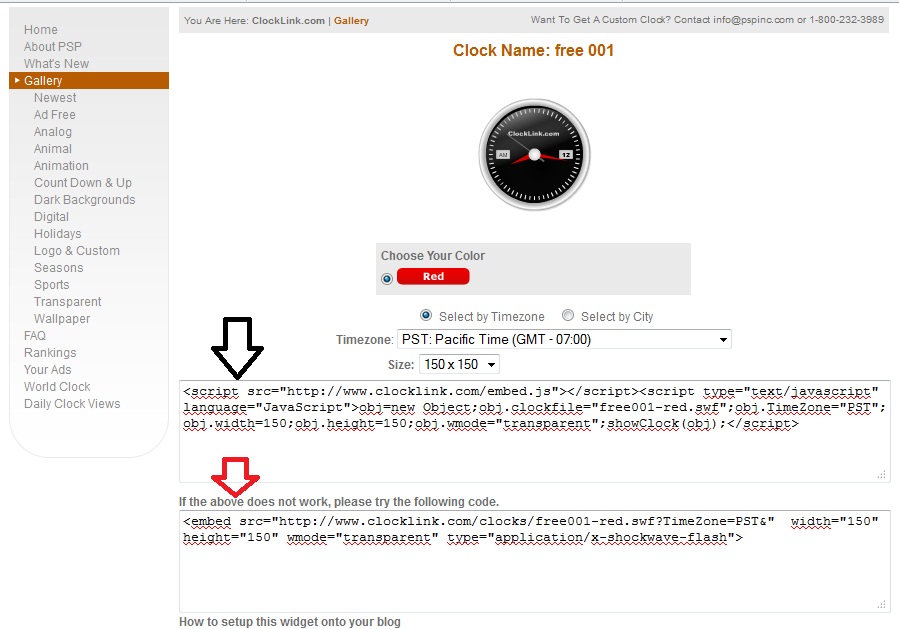Image resolution: width=899 pixels, height=629 pixels.
Task: Open Daily Clock Views page
Action: pyautogui.click(x=72, y=404)
